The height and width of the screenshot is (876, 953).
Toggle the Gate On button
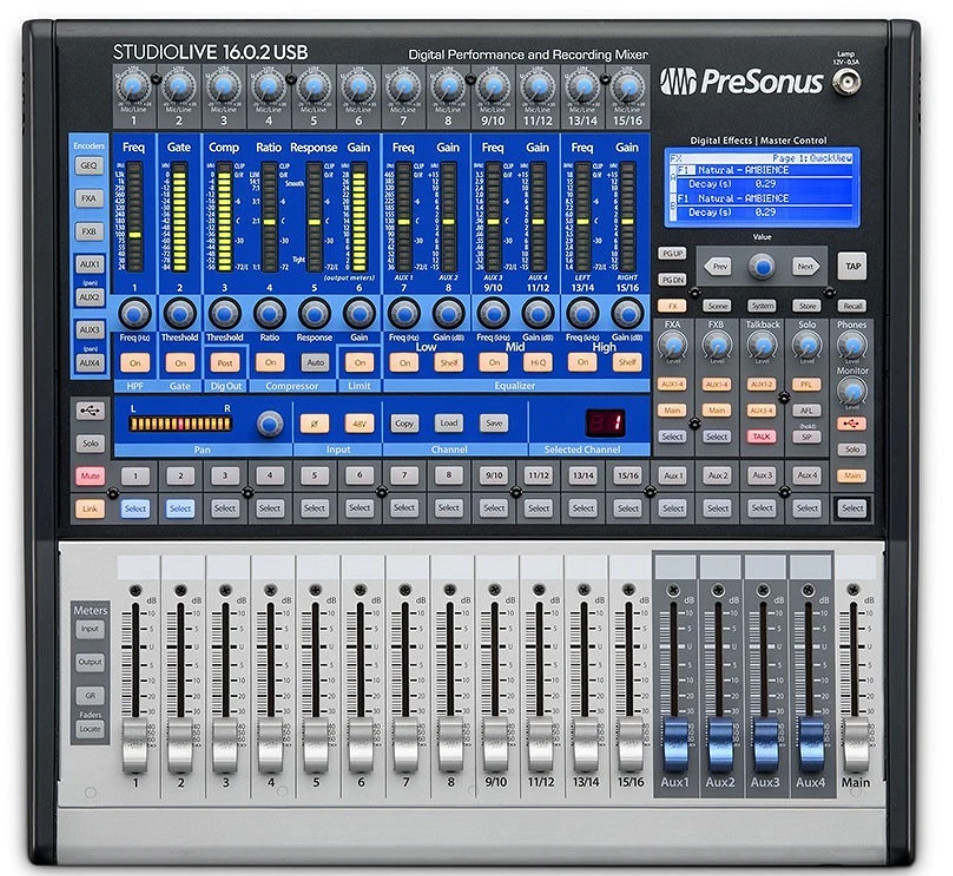180,363
